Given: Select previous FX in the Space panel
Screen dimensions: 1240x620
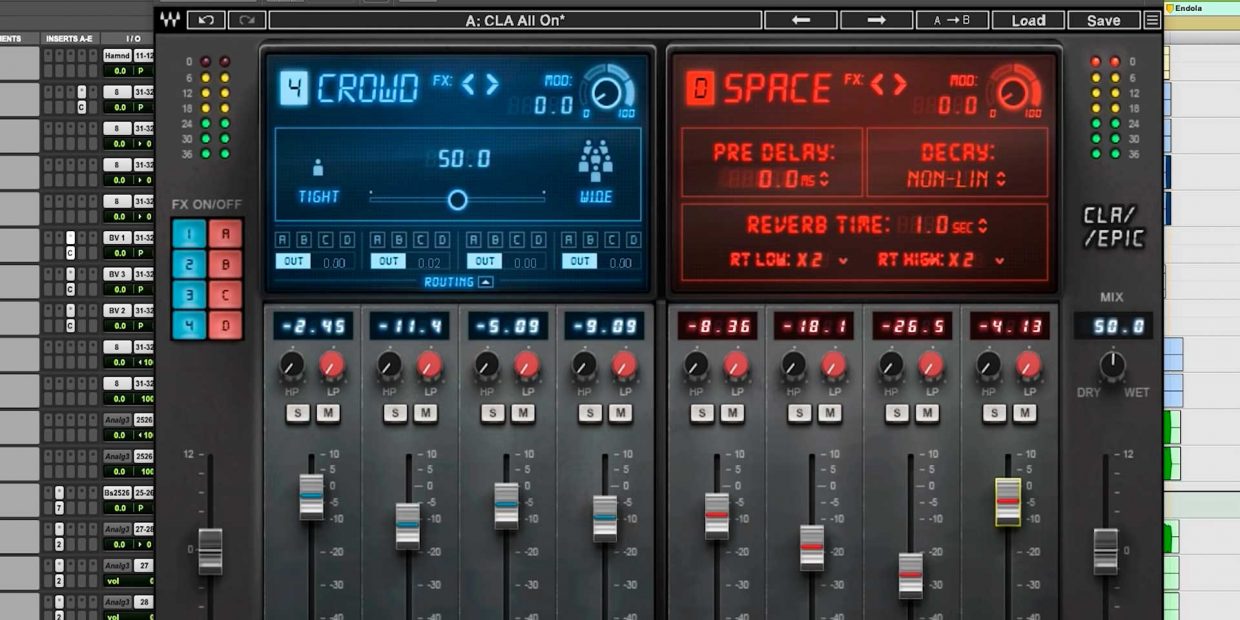Looking at the screenshot, I should (876, 85).
